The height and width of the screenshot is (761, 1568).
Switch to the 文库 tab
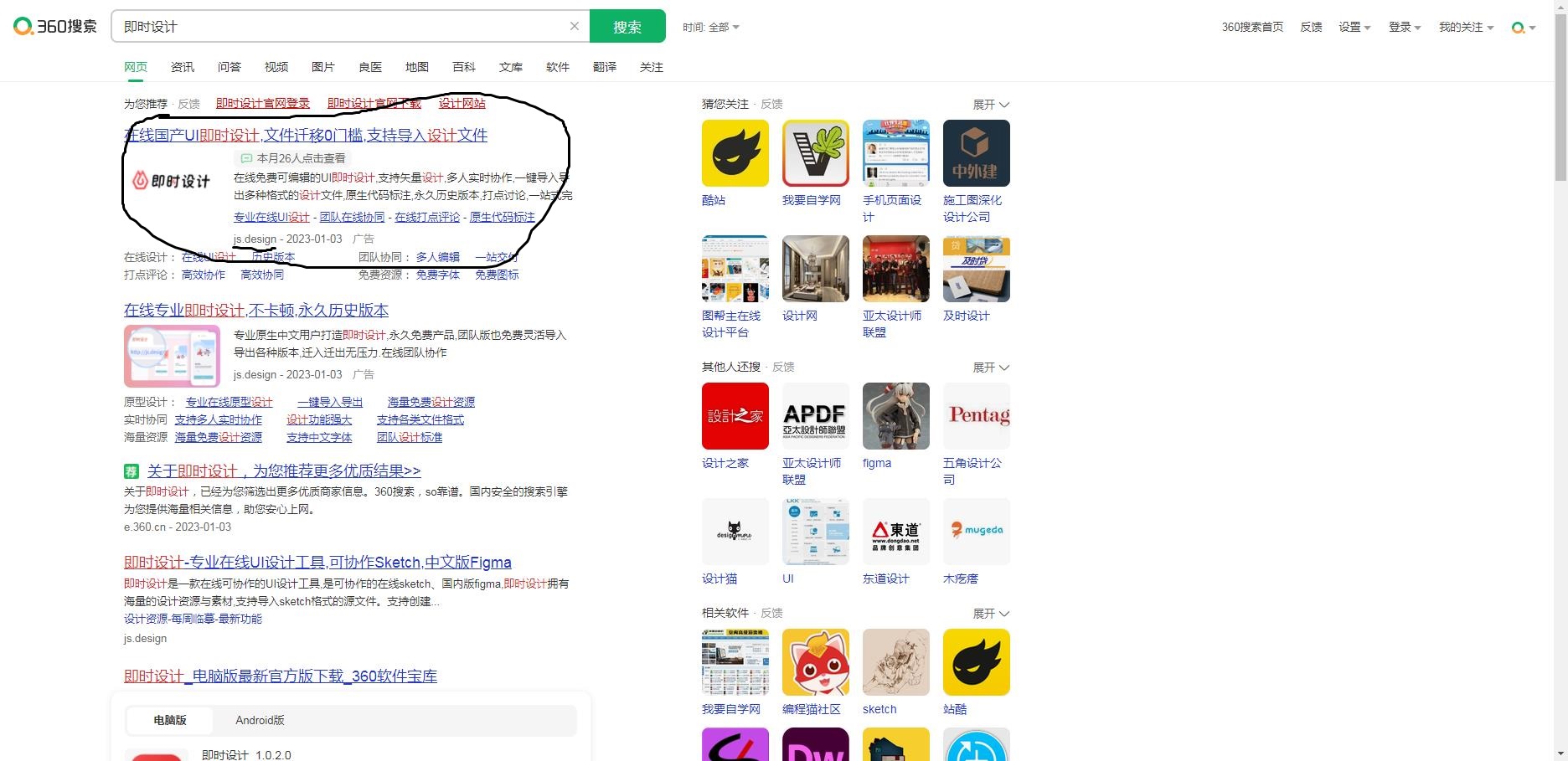click(x=511, y=67)
